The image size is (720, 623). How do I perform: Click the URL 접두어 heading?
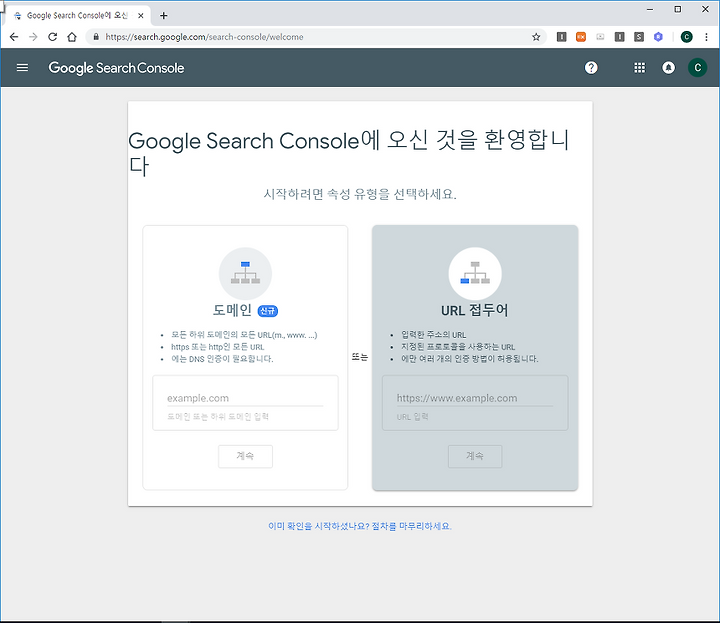[475, 310]
